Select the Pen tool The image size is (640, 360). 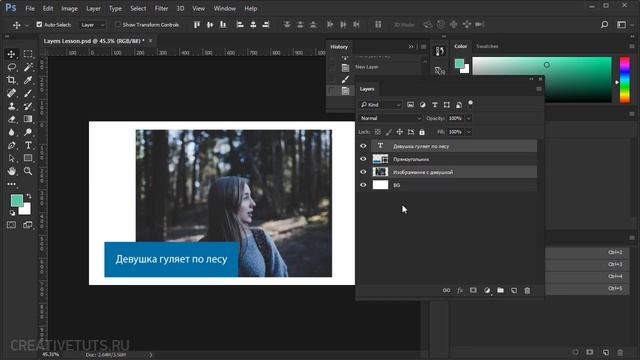coord(11,145)
